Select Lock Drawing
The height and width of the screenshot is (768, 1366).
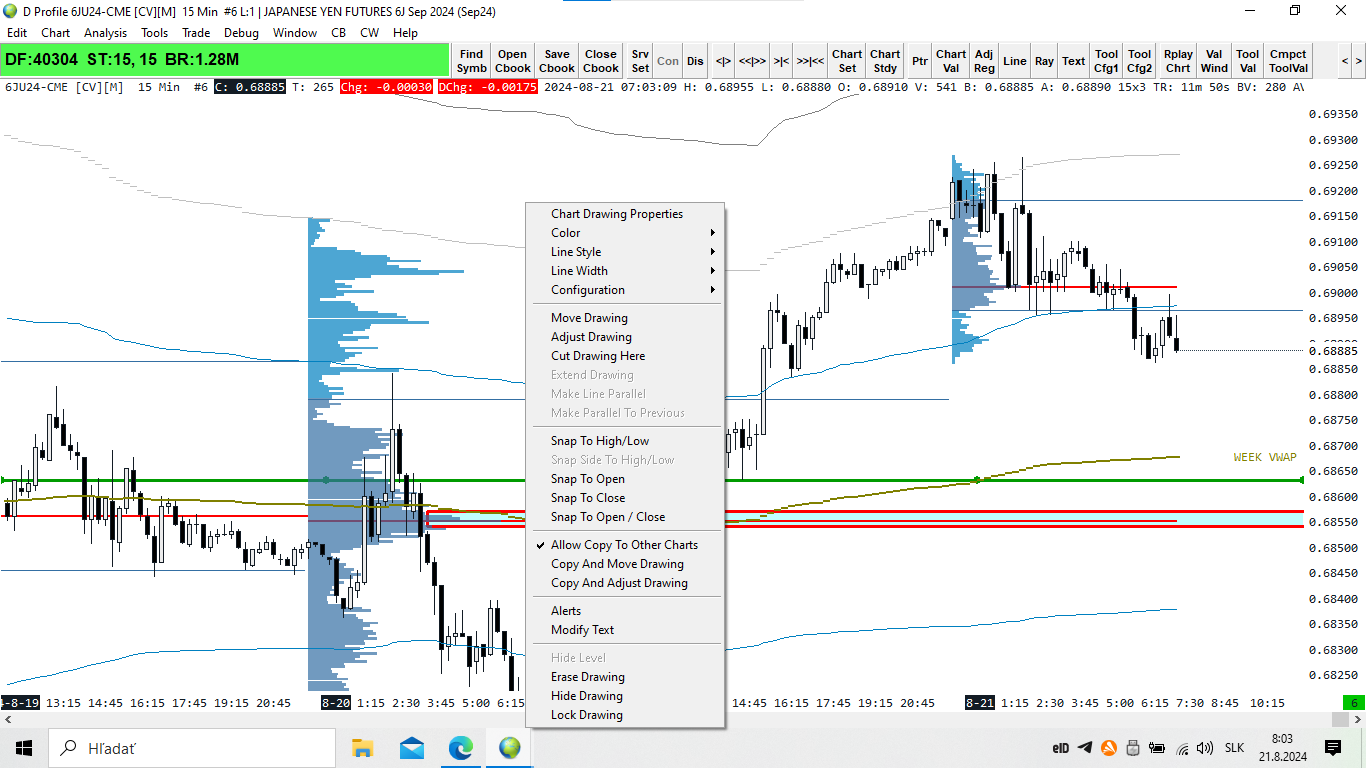625,715
